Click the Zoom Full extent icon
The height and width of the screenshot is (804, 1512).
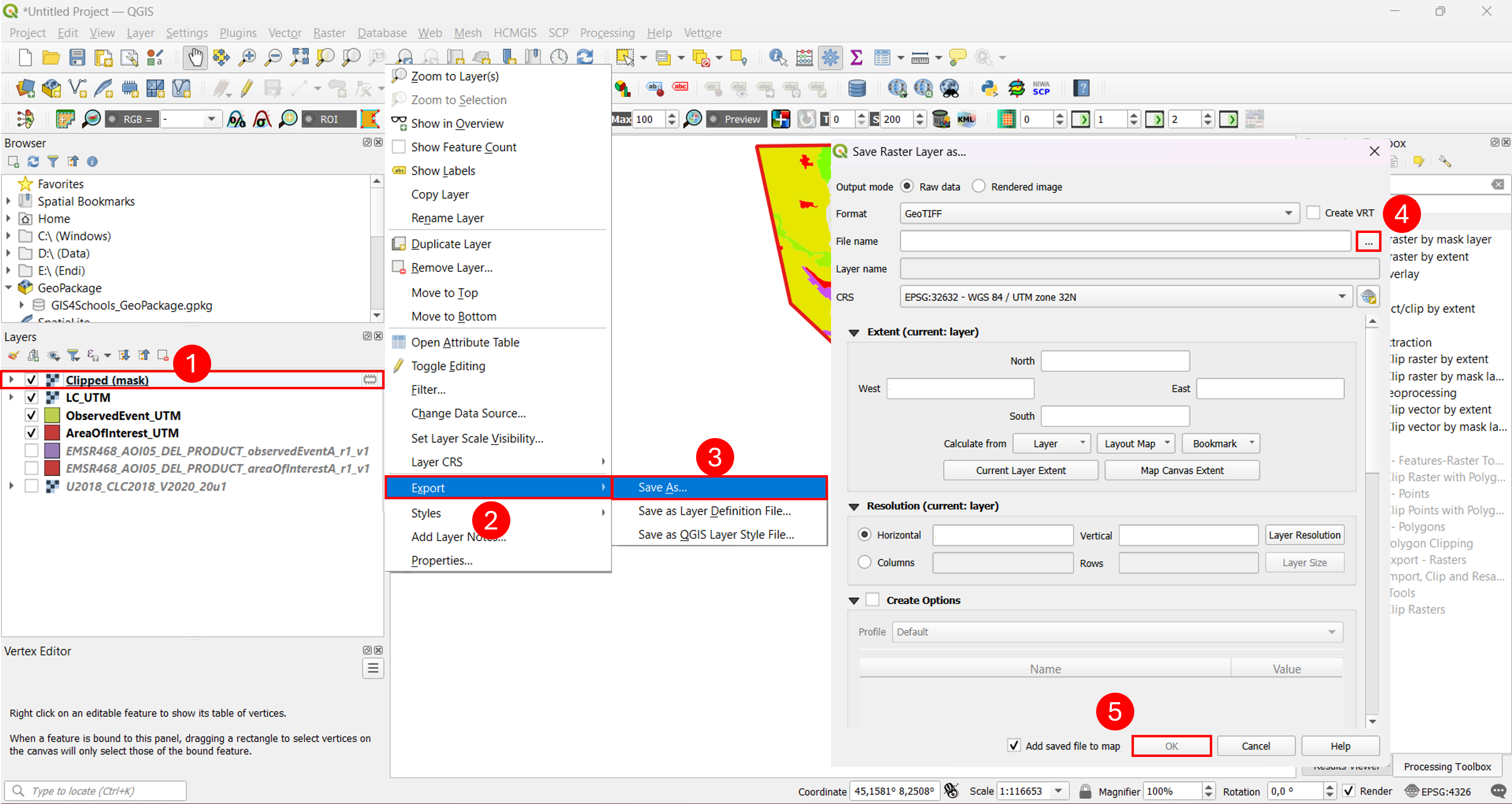(x=299, y=57)
